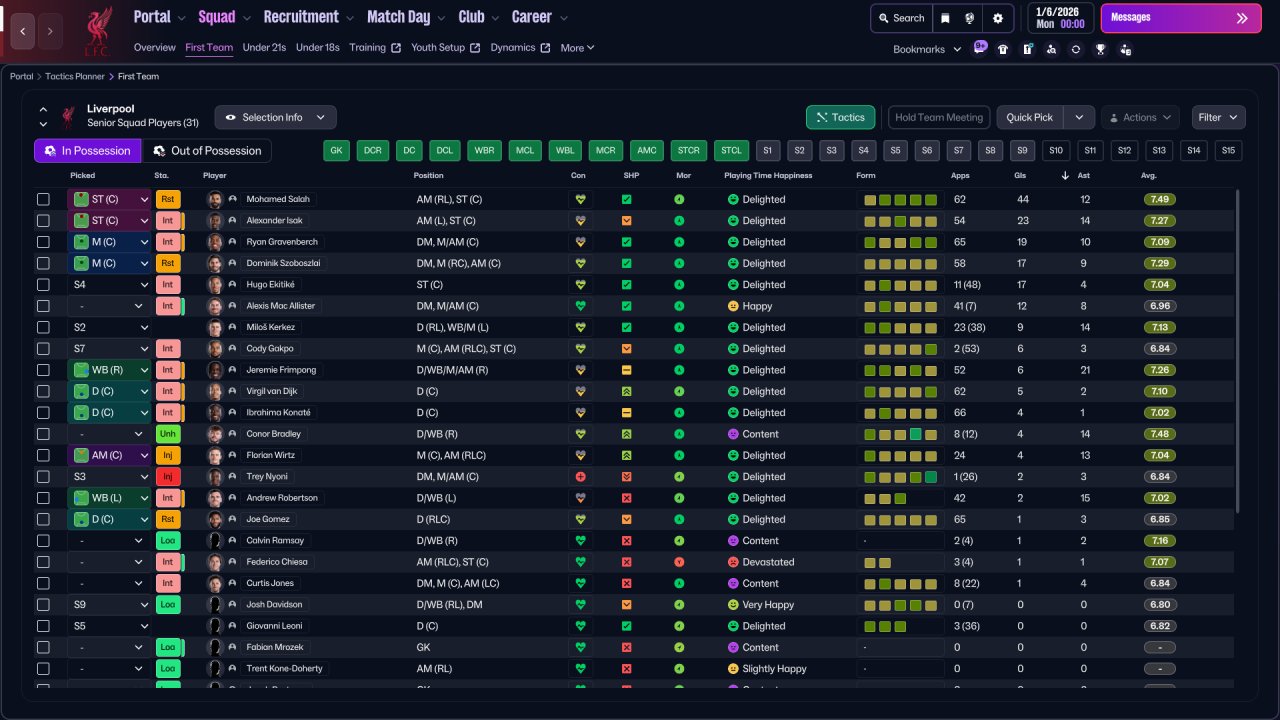The height and width of the screenshot is (720, 1280).
Task: Open the Selection Info dropdown
Action: tap(275, 117)
